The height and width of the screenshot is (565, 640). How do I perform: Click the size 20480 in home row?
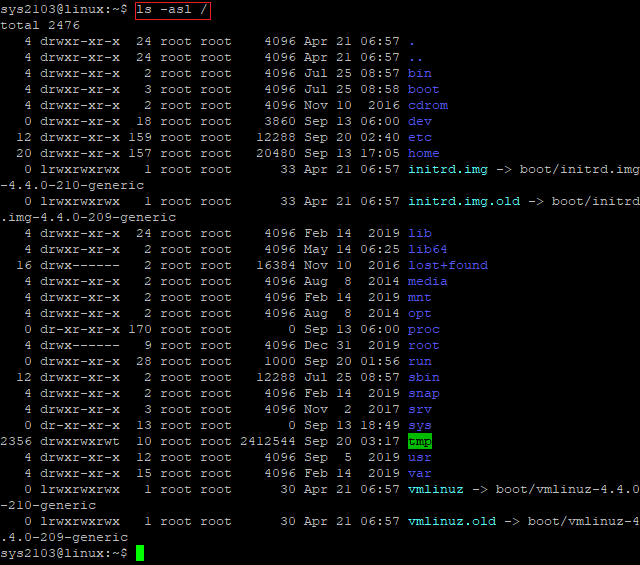(276, 153)
